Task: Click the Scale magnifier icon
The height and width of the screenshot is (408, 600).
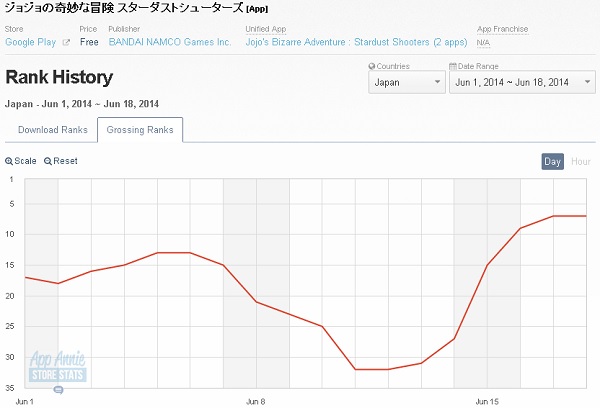Action: (x=10, y=161)
